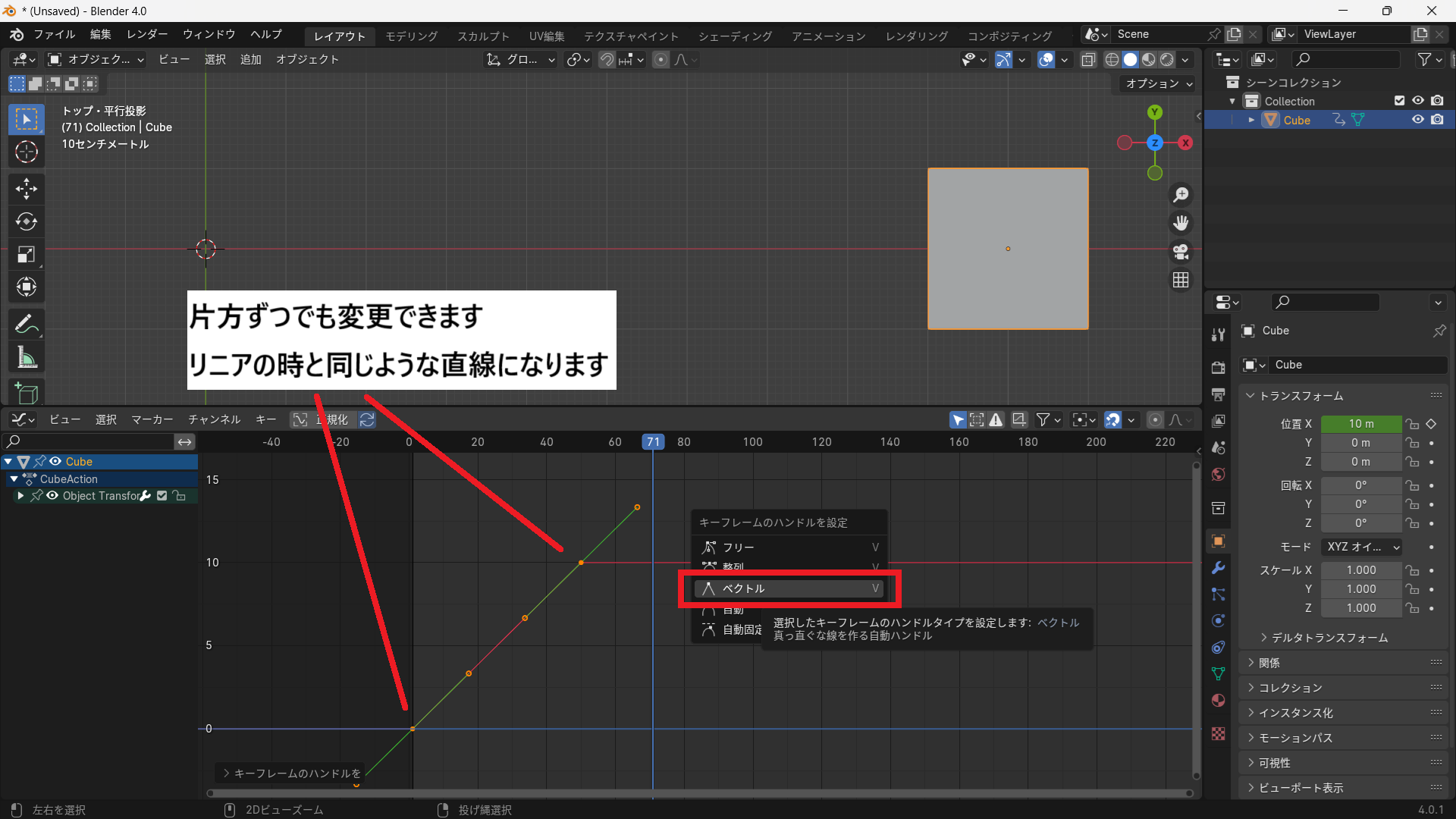Toggle camera view with camera icon

[1181, 251]
